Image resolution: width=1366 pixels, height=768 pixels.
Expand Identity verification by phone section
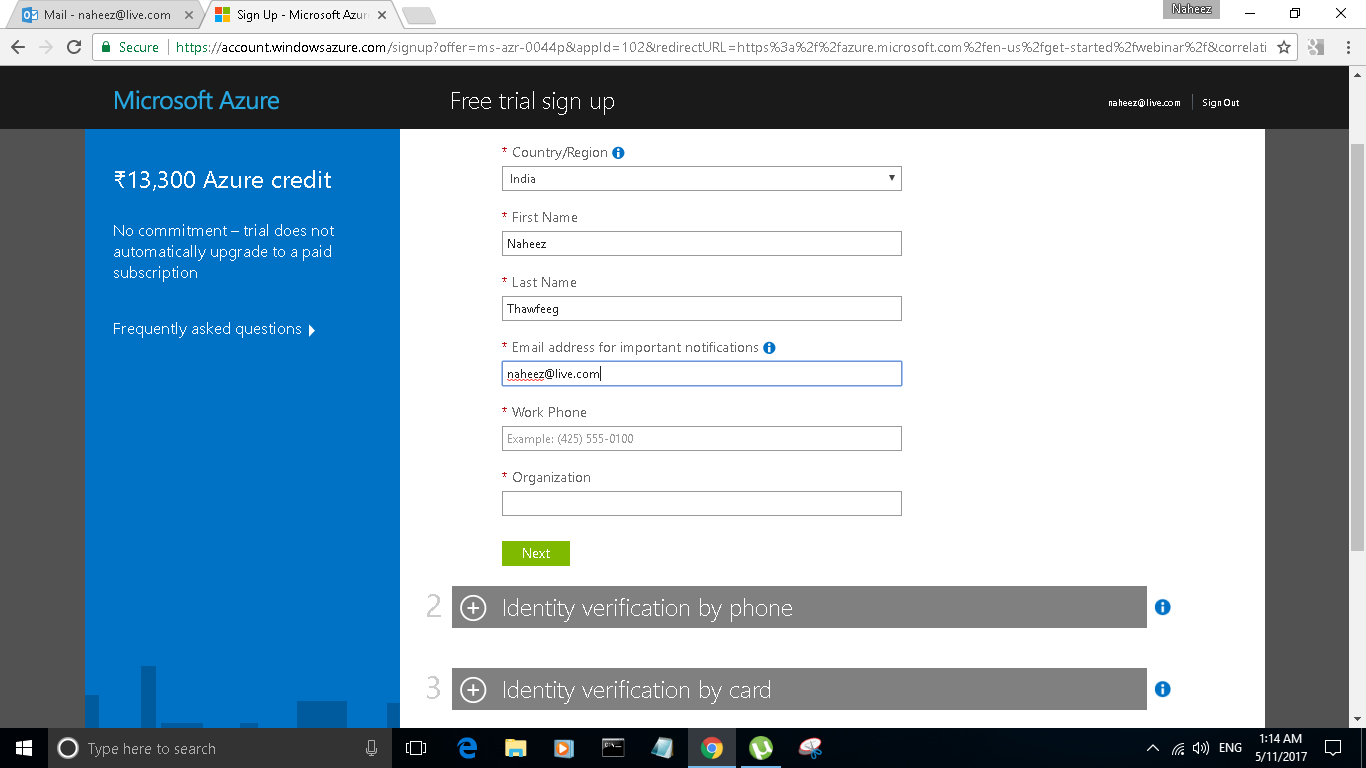pos(799,607)
